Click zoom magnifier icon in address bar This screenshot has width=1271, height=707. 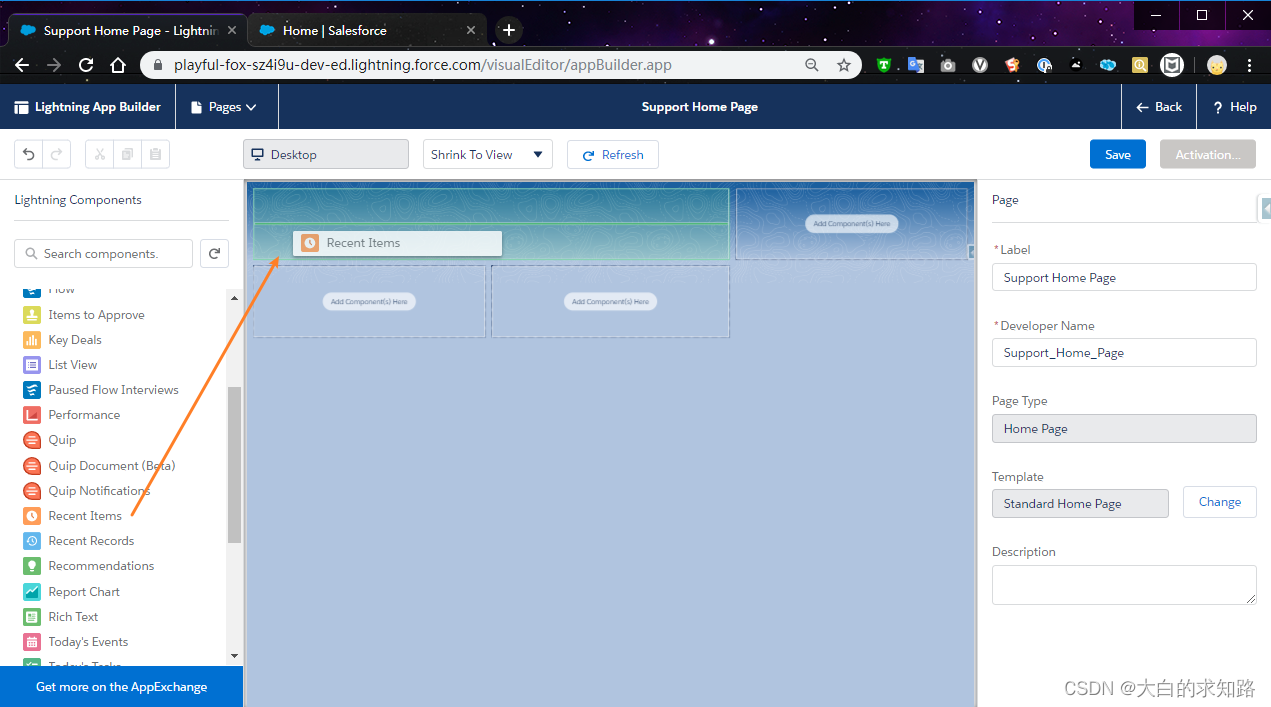tap(812, 65)
